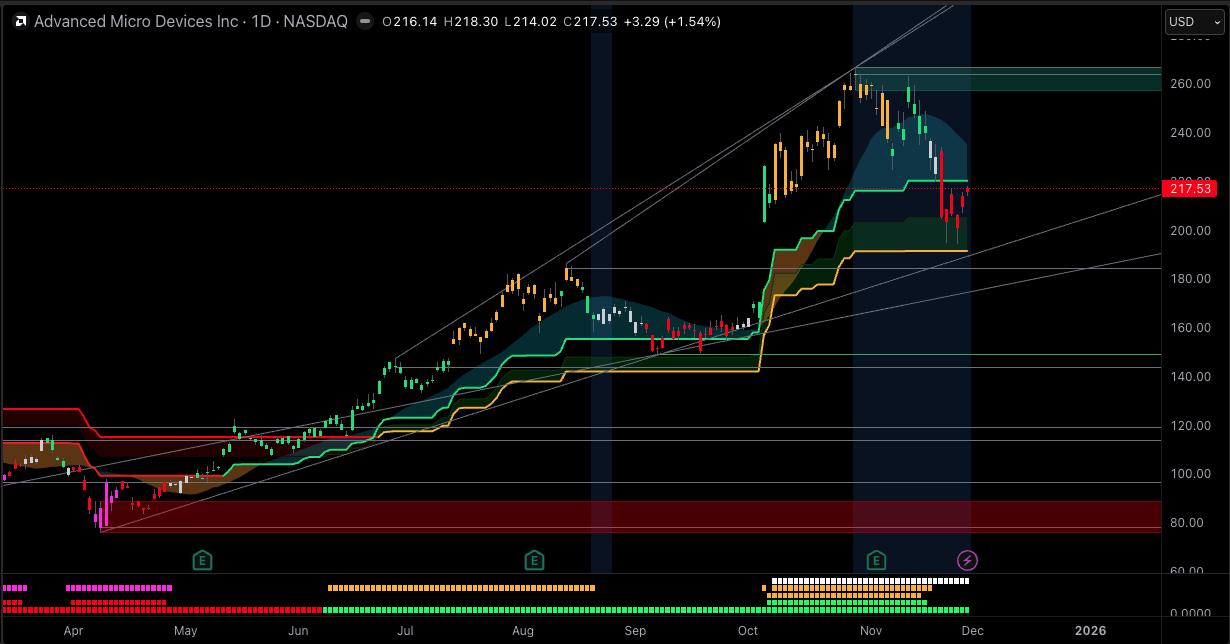Click the C217.53 close value in legend

click(x=590, y=21)
